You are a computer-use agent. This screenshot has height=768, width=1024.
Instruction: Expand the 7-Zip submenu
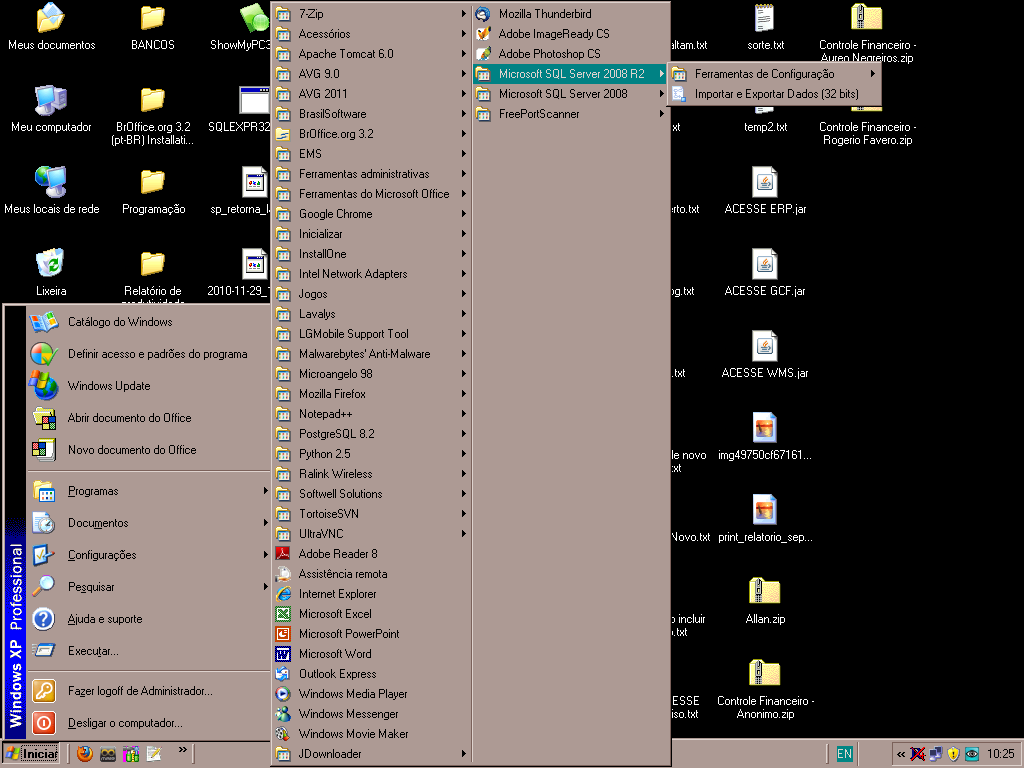point(371,14)
